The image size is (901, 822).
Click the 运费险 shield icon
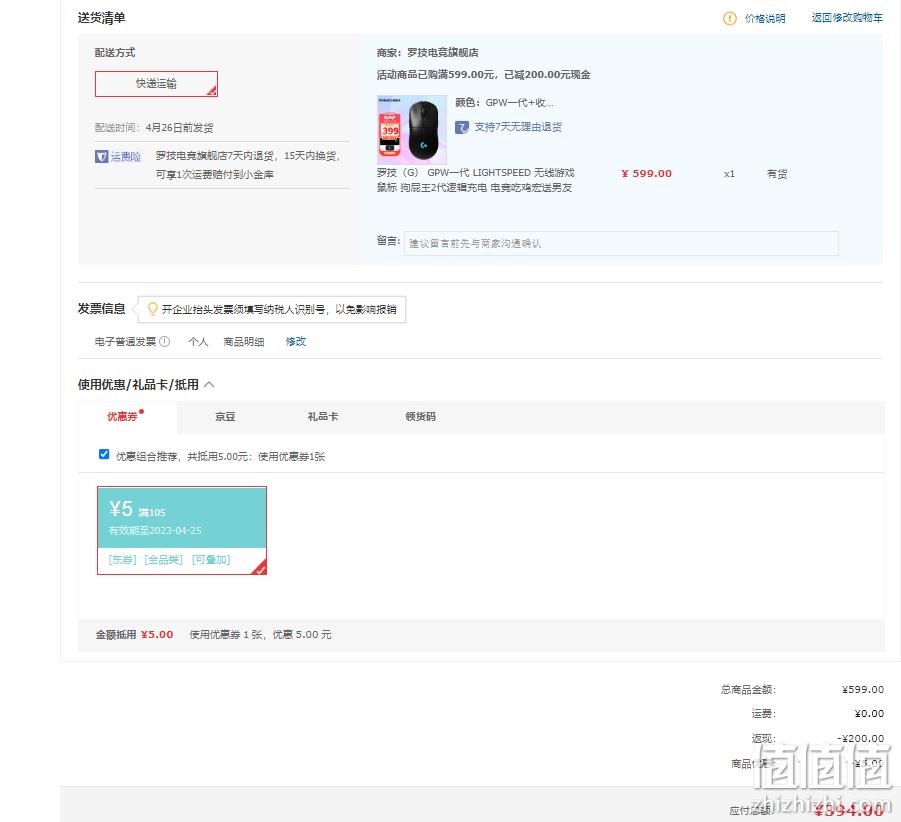click(101, 156)
